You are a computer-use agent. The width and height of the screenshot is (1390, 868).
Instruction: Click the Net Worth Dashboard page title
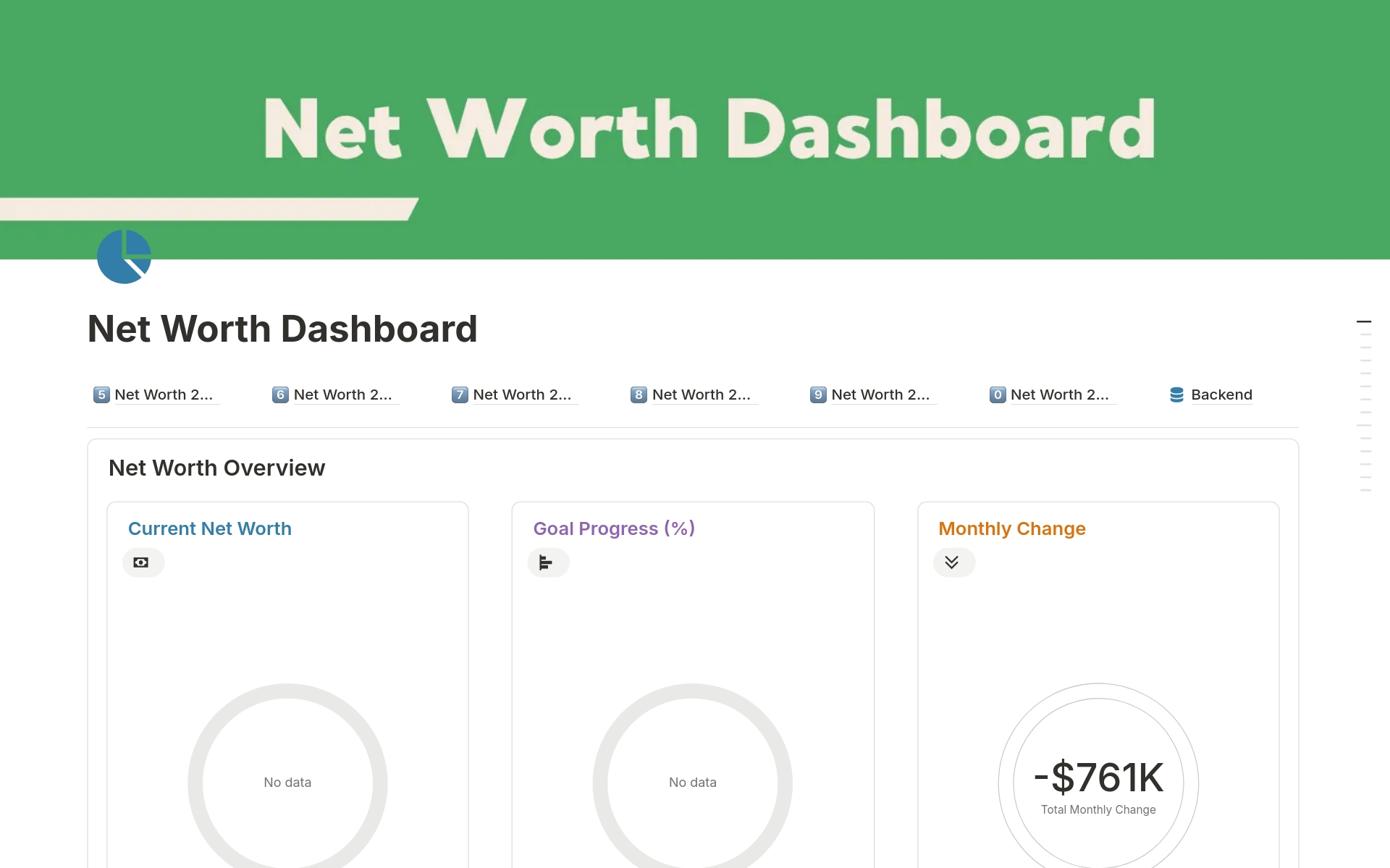282,329
